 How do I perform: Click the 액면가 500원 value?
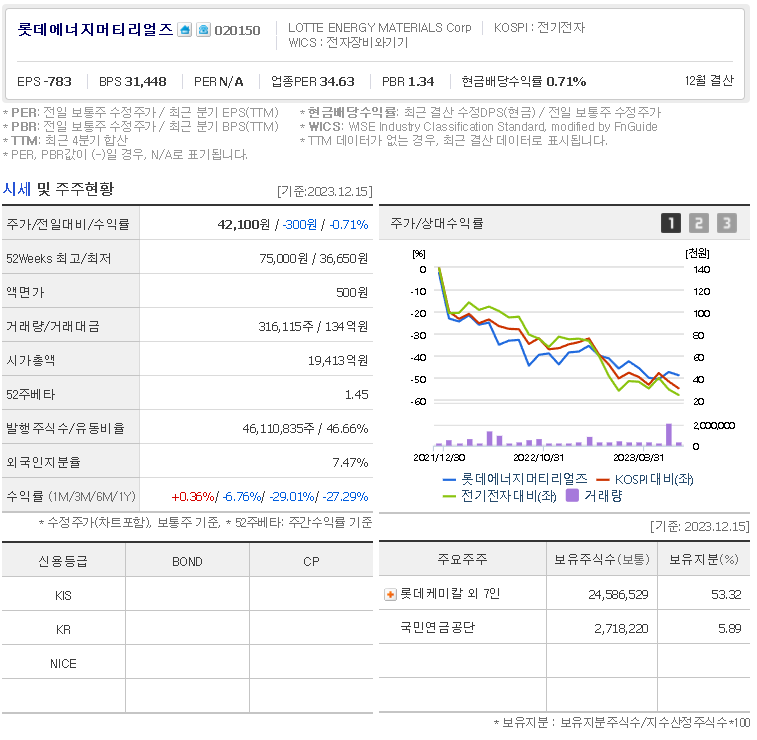[352, 293]
